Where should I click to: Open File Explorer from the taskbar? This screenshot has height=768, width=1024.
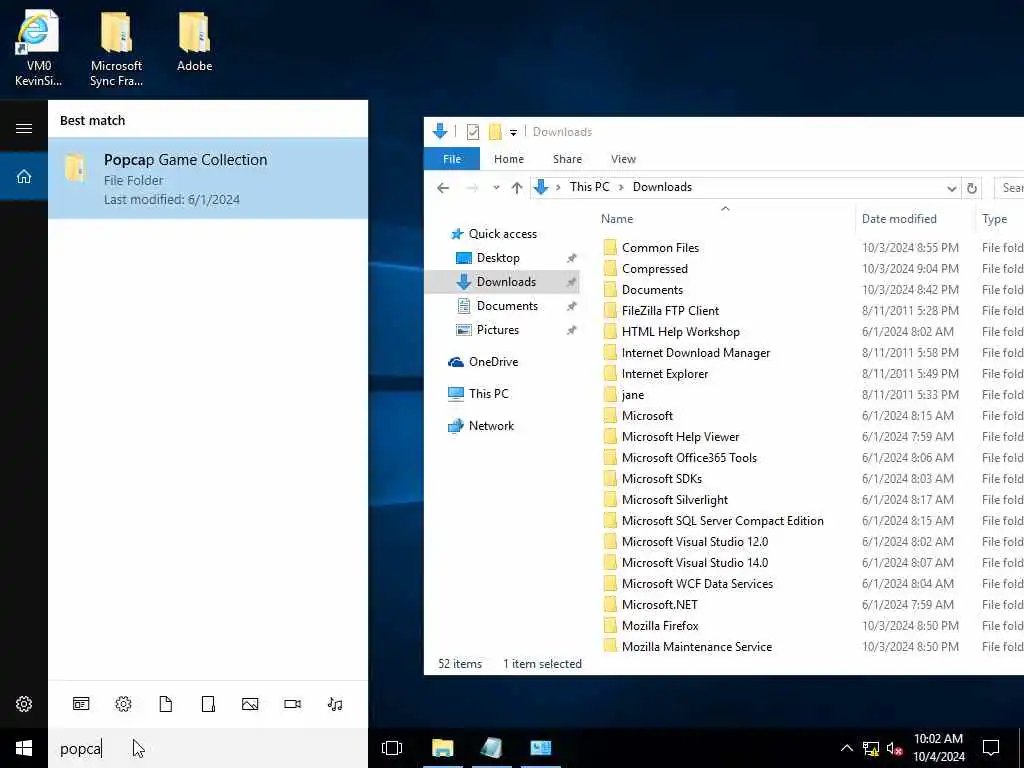click(443, 748)
